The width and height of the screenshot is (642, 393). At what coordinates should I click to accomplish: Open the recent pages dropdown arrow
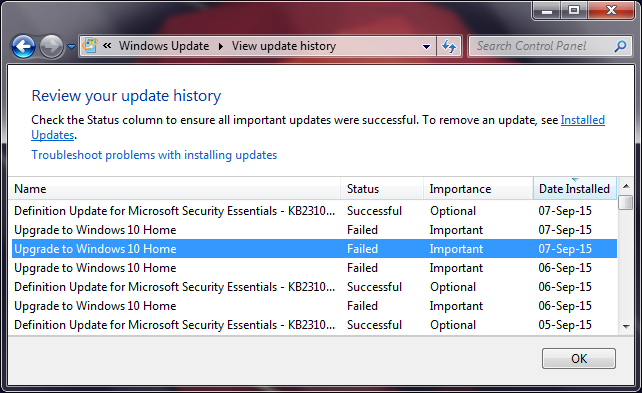(71, 47)
